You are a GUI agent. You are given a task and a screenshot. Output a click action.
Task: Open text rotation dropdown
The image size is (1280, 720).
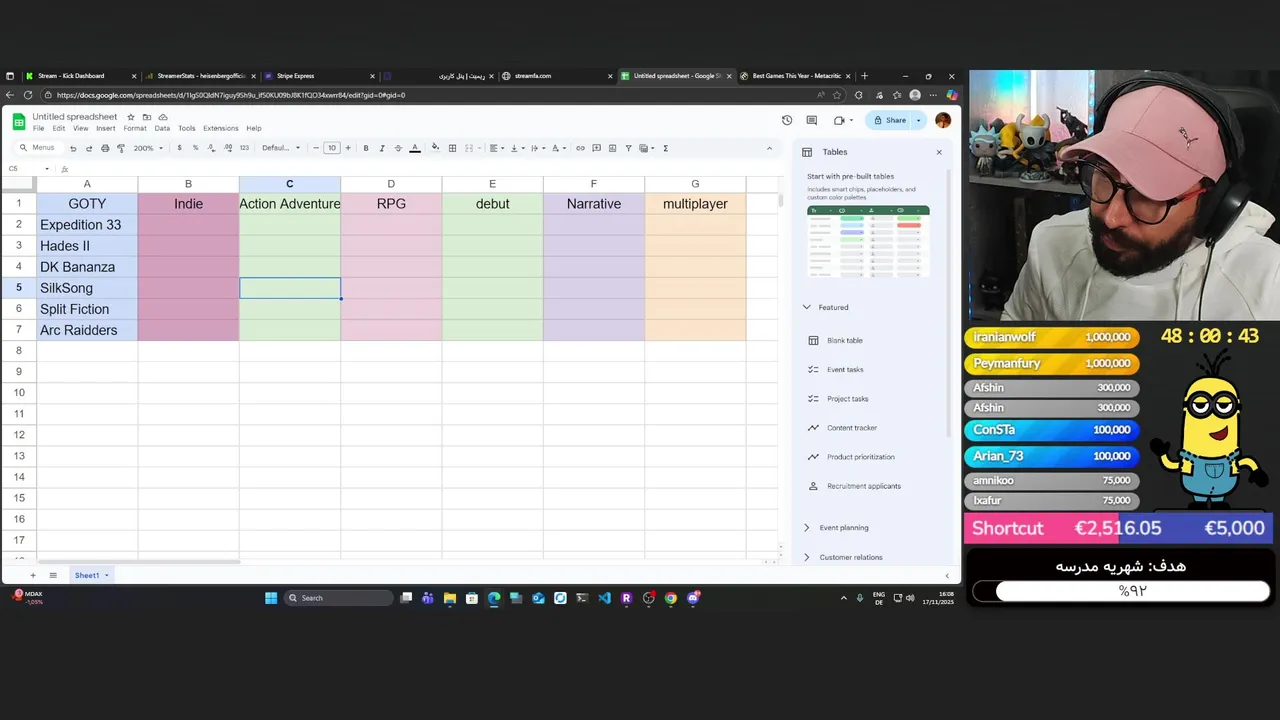[558, 148]
